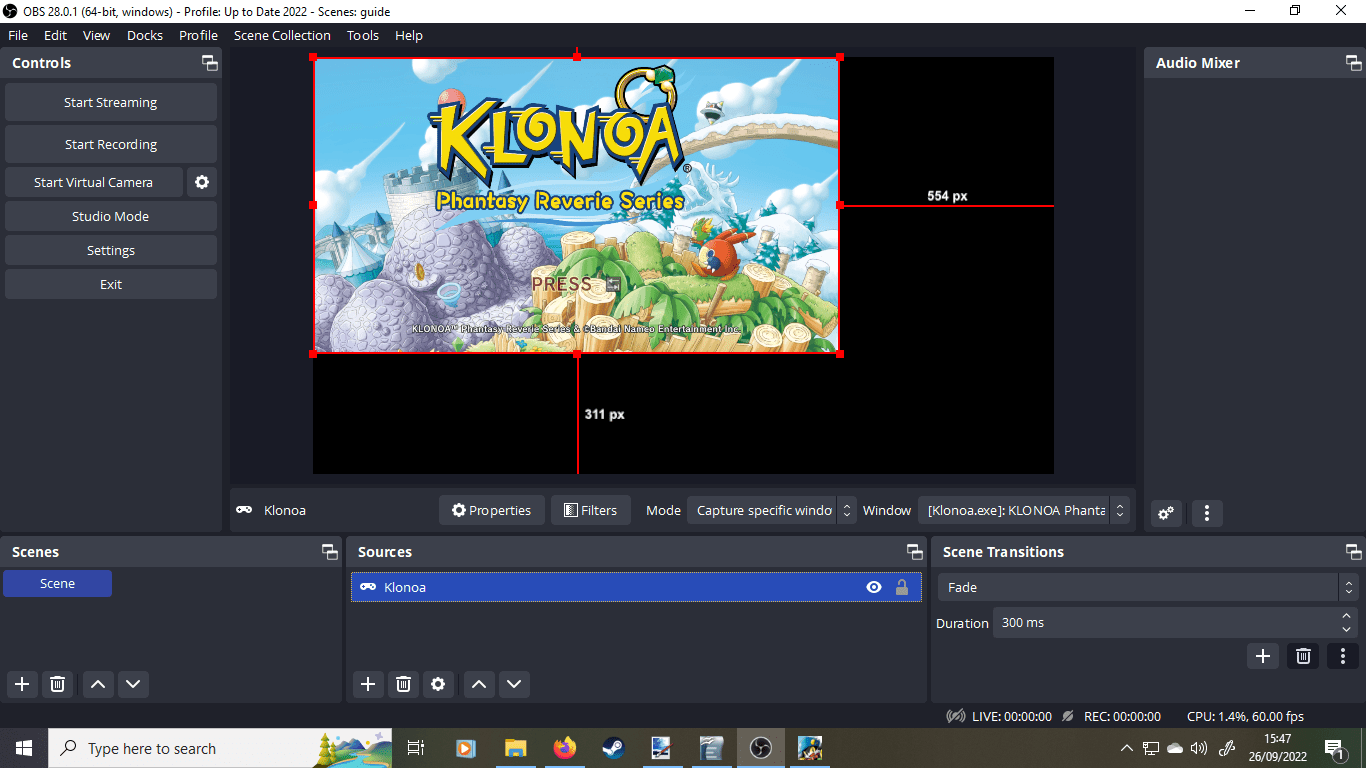This screenshot has width=1366, height=768.
Task: Move source down arrow
Action: (x=514, y=684)
